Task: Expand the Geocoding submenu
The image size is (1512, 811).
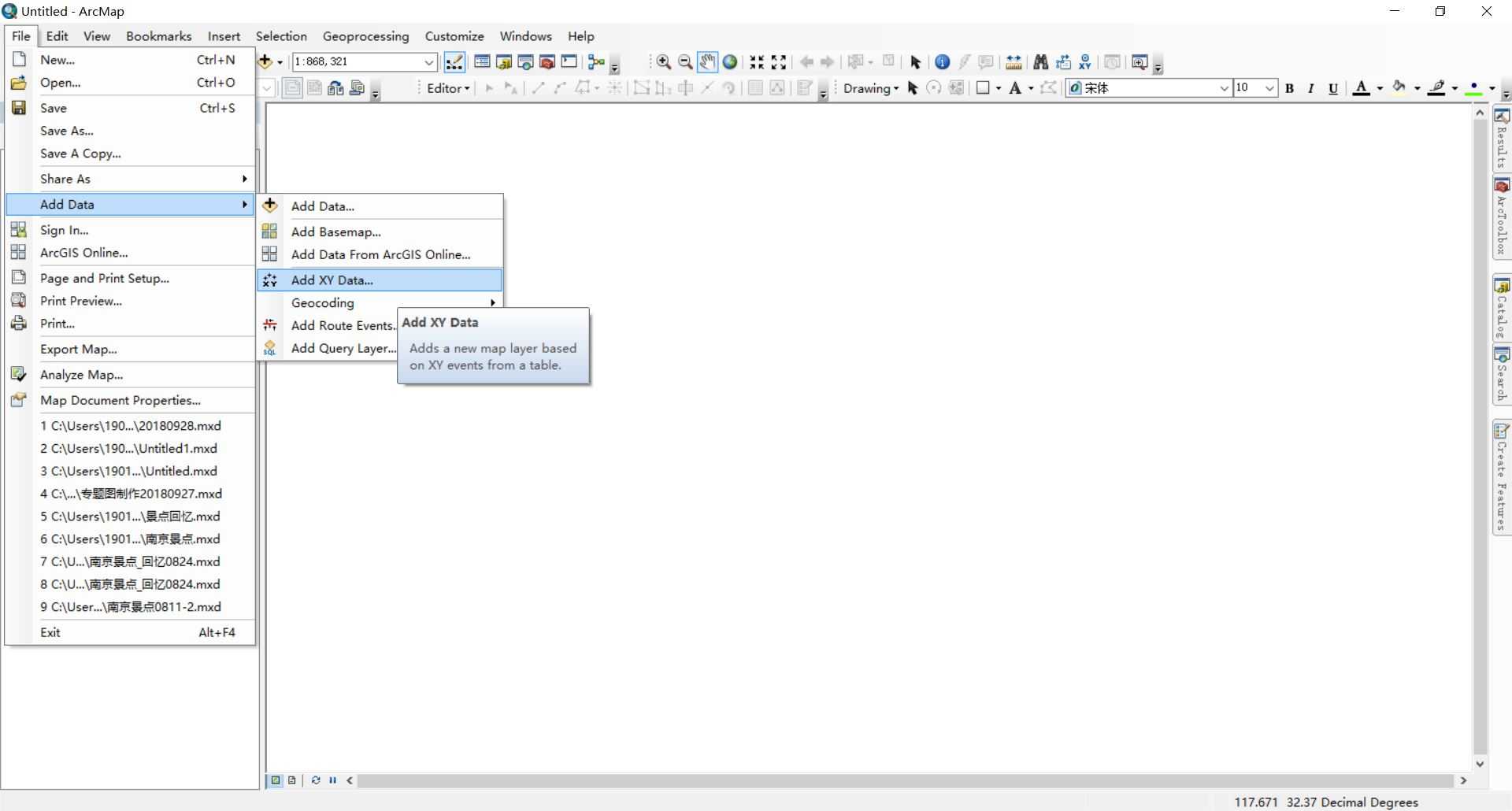Action: [x=380, y=302]
